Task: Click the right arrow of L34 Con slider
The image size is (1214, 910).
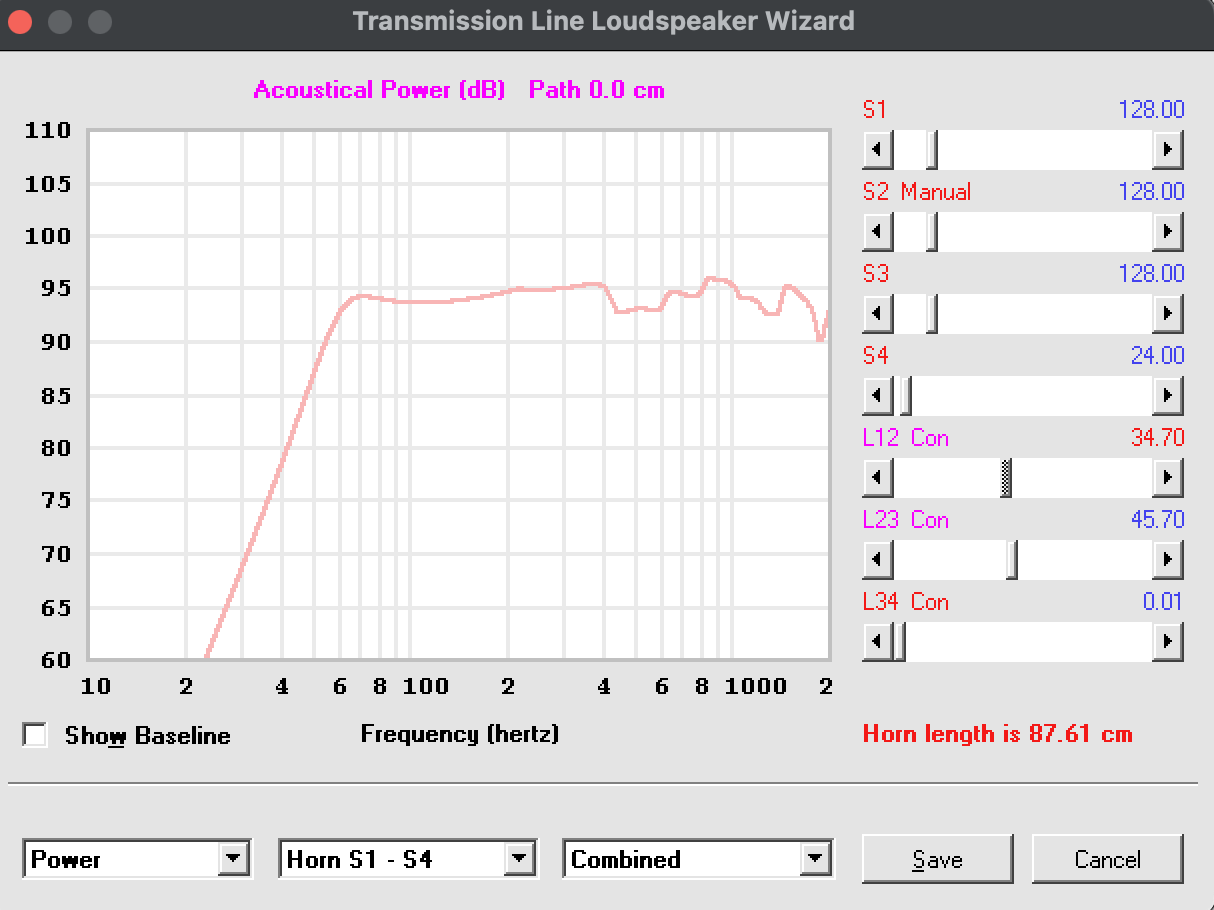Action: (x=1167, y=643)
